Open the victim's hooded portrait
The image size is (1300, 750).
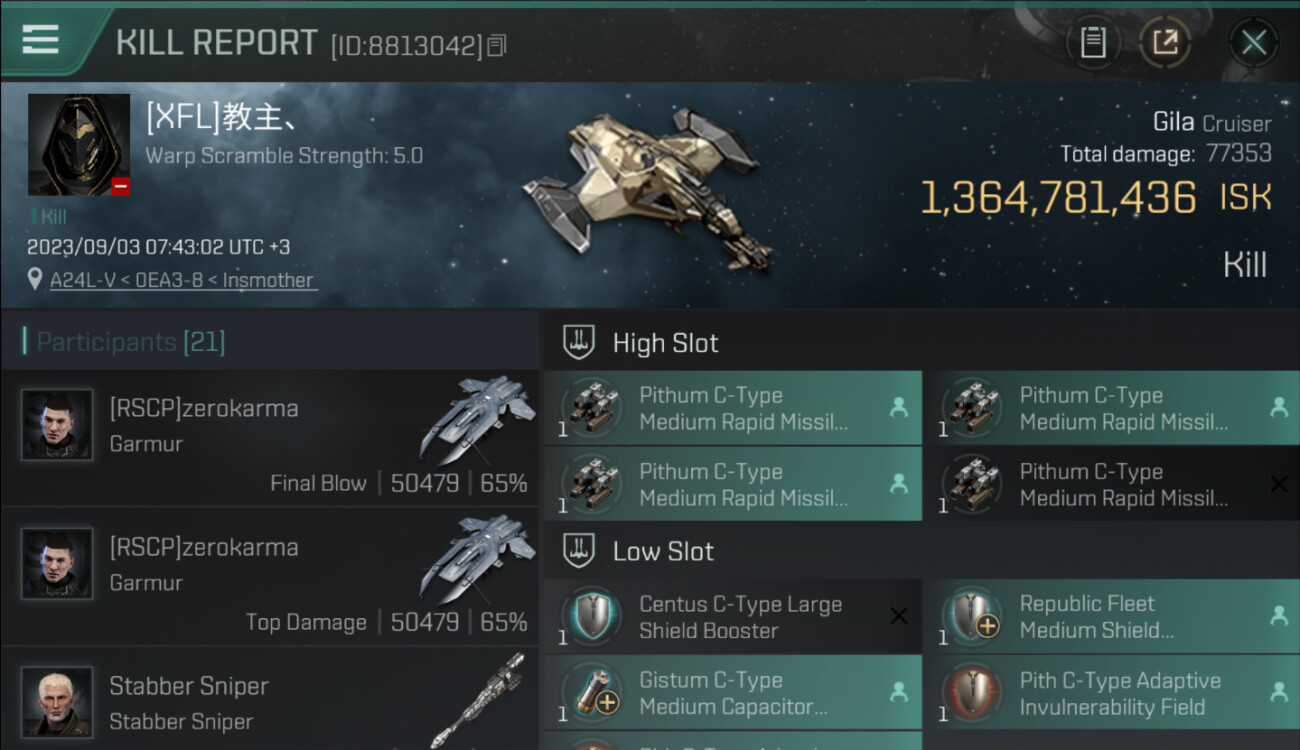(79, 145)
